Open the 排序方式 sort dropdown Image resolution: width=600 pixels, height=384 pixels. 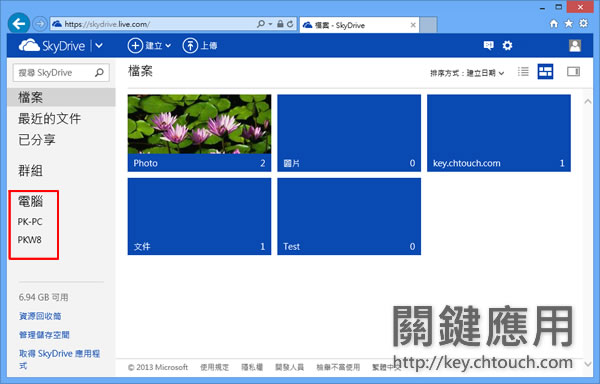467,73
